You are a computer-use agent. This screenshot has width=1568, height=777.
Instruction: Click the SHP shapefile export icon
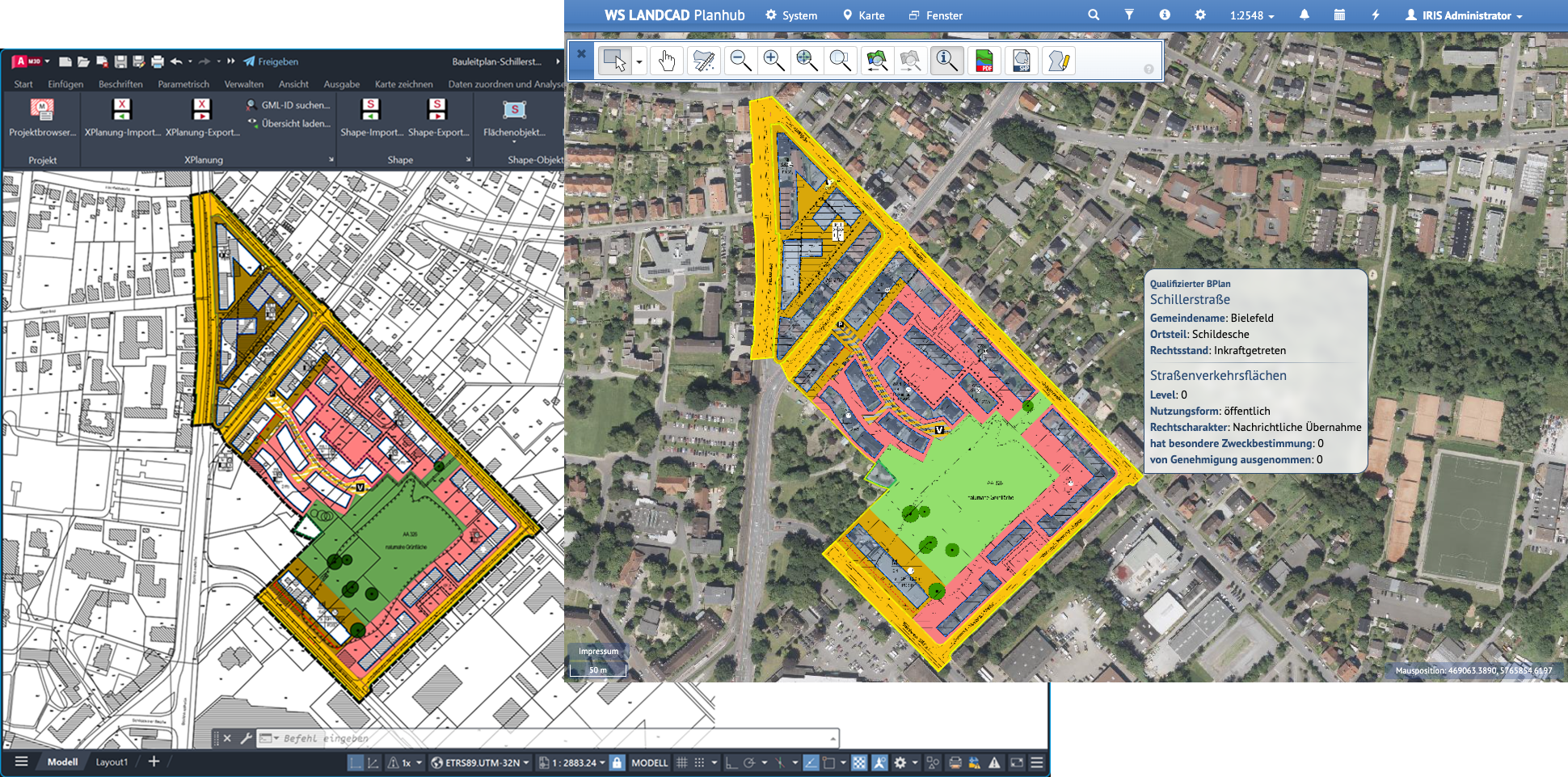pyautogui.click(x=1022, y=61)
